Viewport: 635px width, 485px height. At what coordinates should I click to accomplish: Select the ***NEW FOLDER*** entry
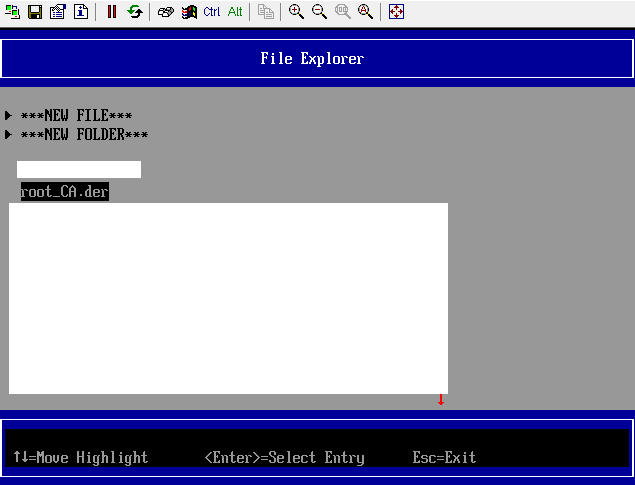(84, 135)
